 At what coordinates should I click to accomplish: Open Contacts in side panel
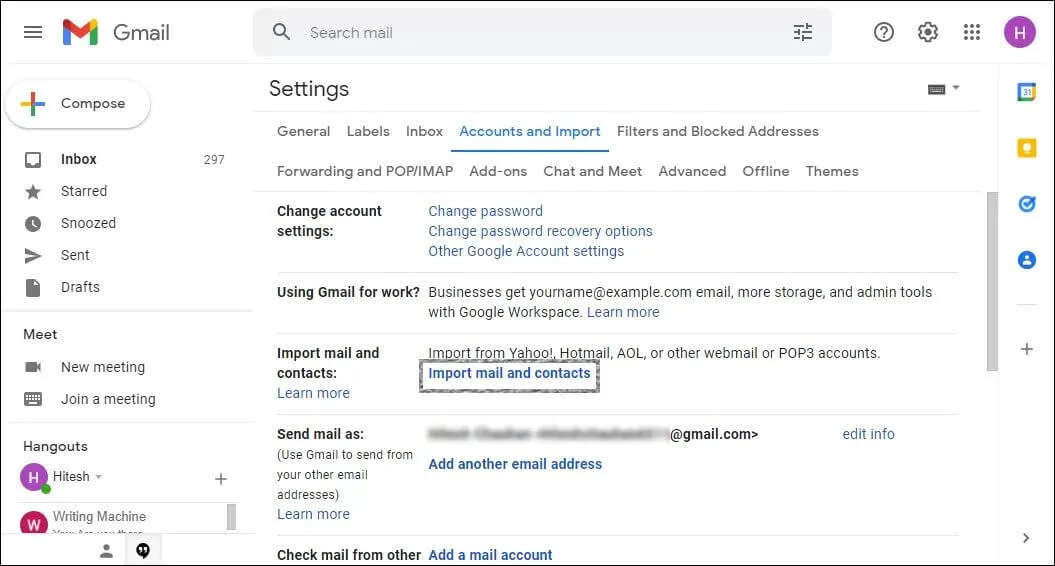pos(1026,260)
